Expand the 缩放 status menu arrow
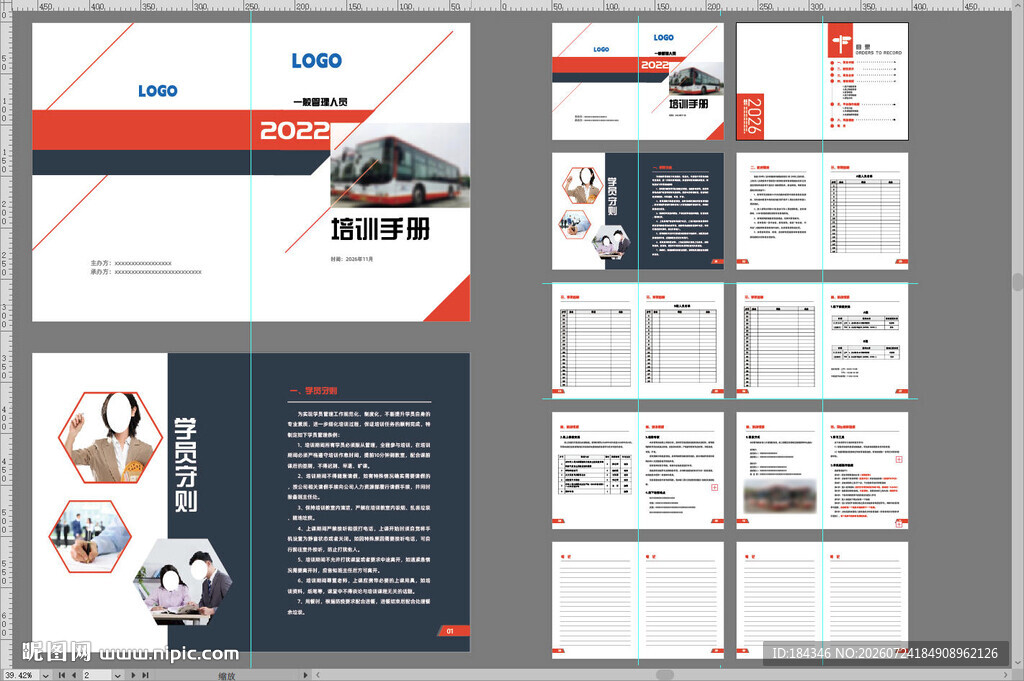Image resolution: width=1024 pixels, height=681 pixels. pyautogui.click(x=305, y=675)
